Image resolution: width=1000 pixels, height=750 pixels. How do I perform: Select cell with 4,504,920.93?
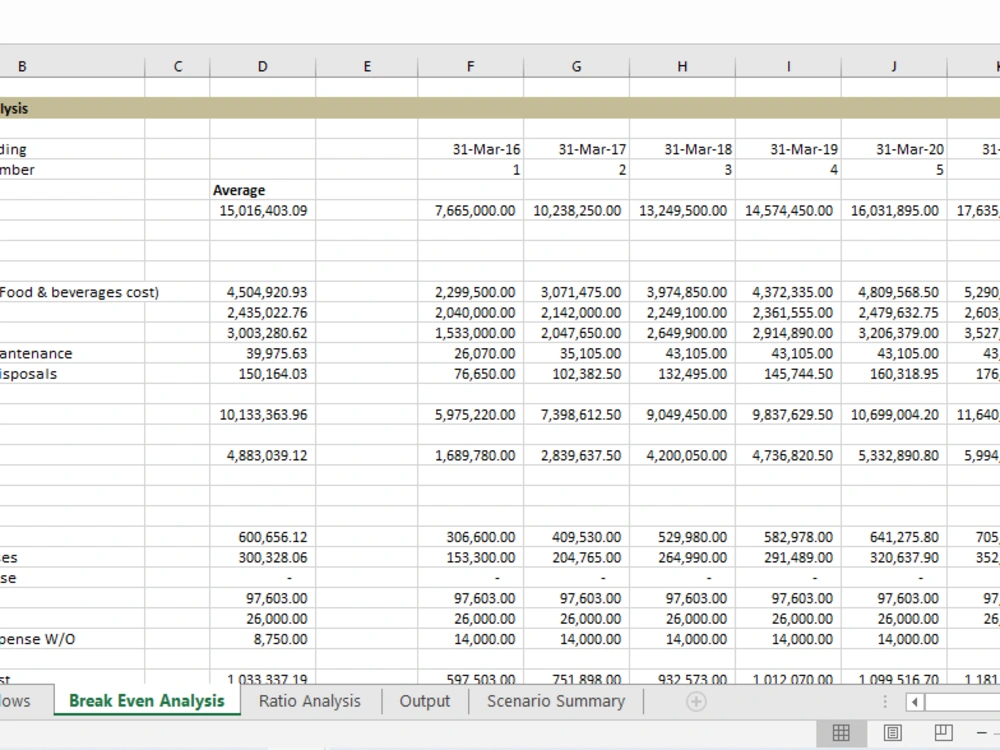[x=262, y=292]
